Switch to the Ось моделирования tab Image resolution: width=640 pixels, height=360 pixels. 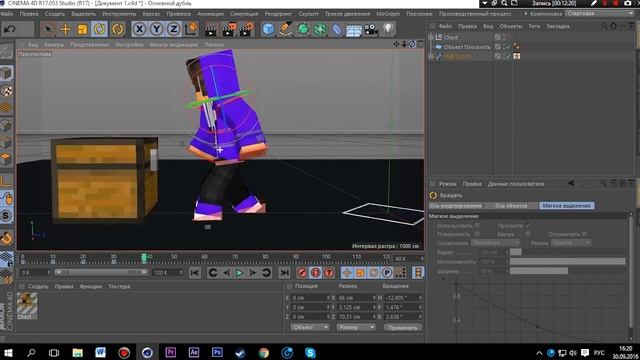[456, 206]
